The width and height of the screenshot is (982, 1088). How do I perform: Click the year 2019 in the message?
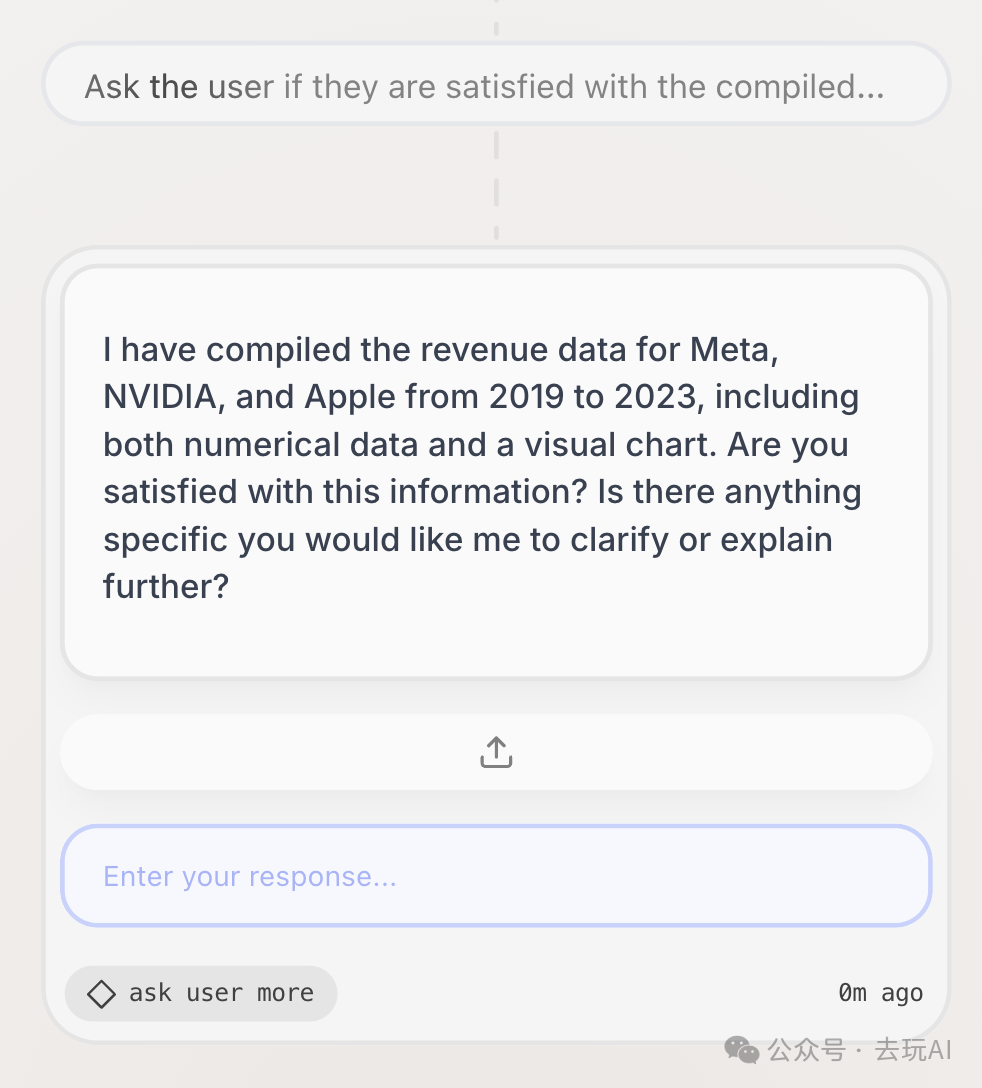[529, 397]
